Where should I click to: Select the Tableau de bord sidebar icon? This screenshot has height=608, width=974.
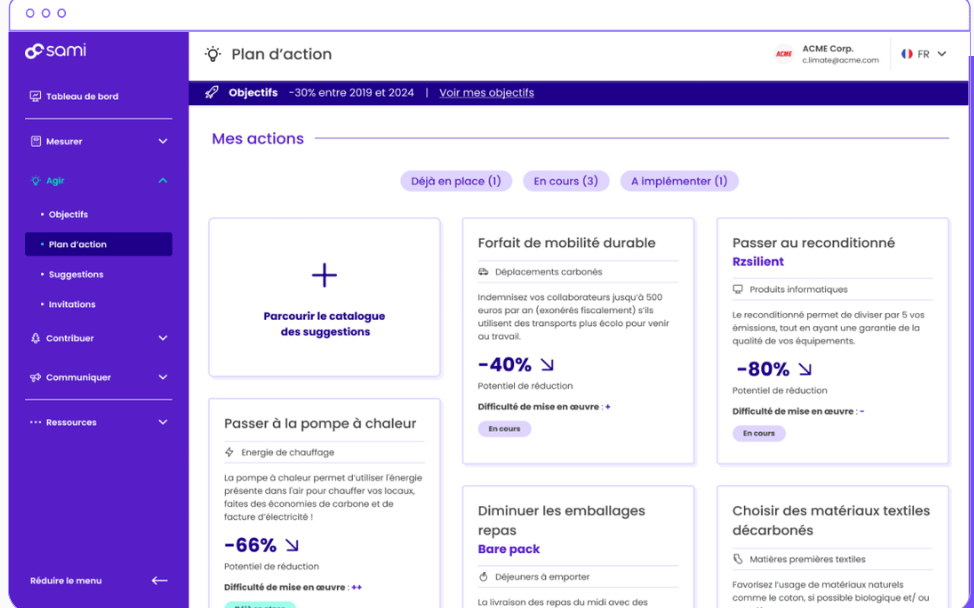(34, 96)
